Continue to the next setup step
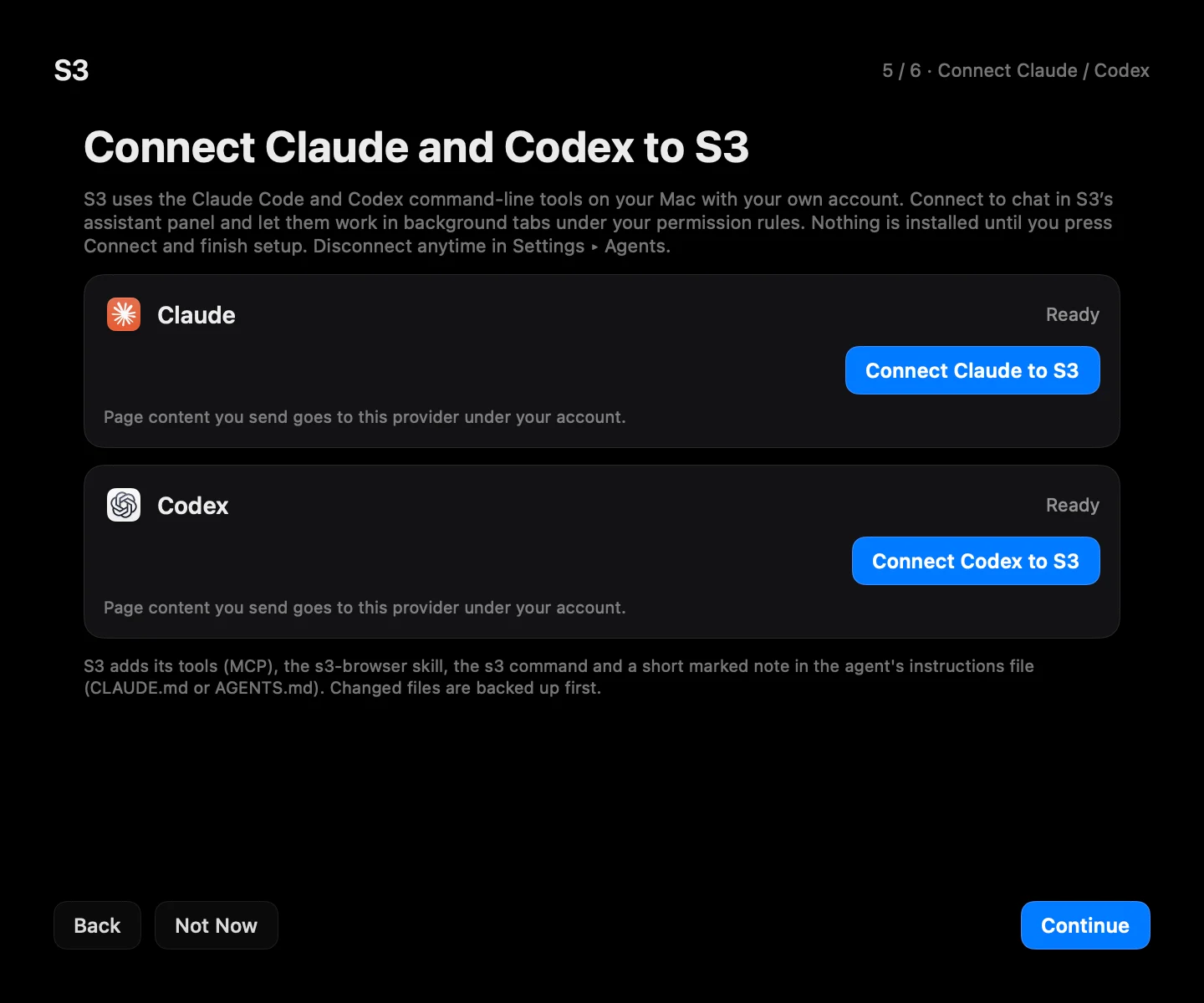 pos(1085,925)
